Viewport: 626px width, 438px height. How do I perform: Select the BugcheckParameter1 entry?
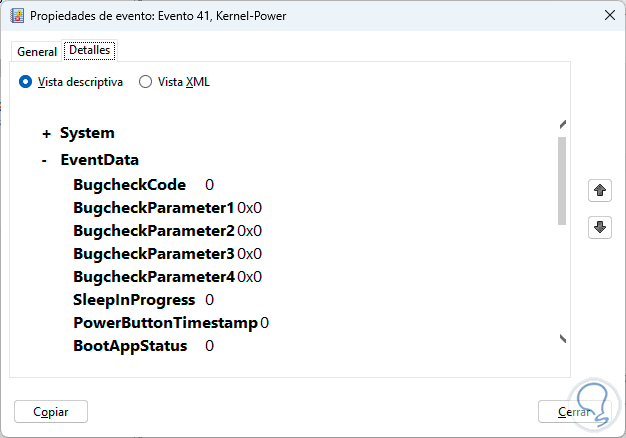[153, 208]
